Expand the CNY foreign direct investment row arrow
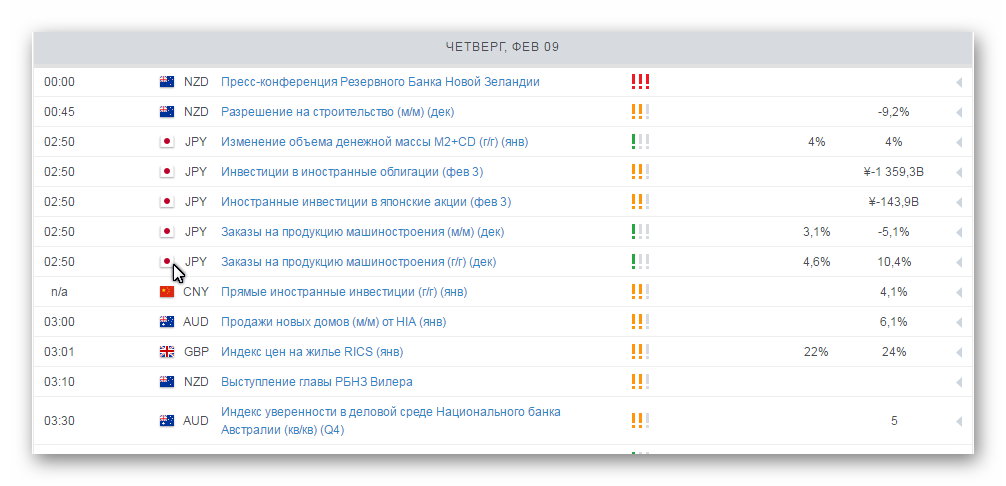 959,292
